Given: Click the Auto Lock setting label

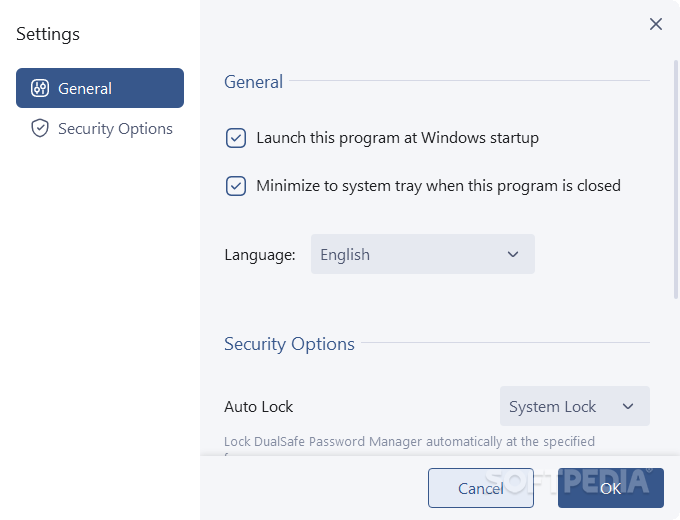Looking at the screenshot, I should pyautogui.click(x=258, y=407).
